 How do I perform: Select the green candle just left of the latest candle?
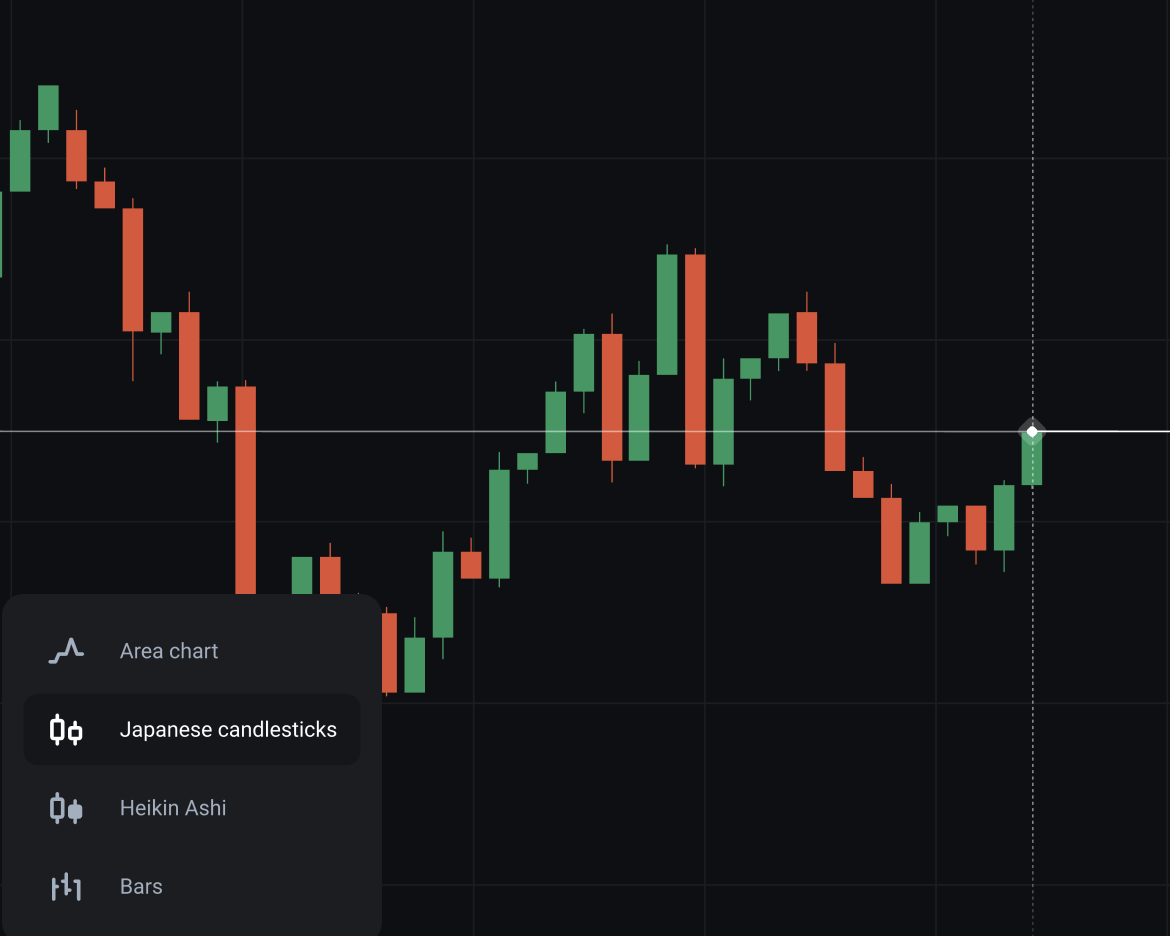tap(1004, 517)
